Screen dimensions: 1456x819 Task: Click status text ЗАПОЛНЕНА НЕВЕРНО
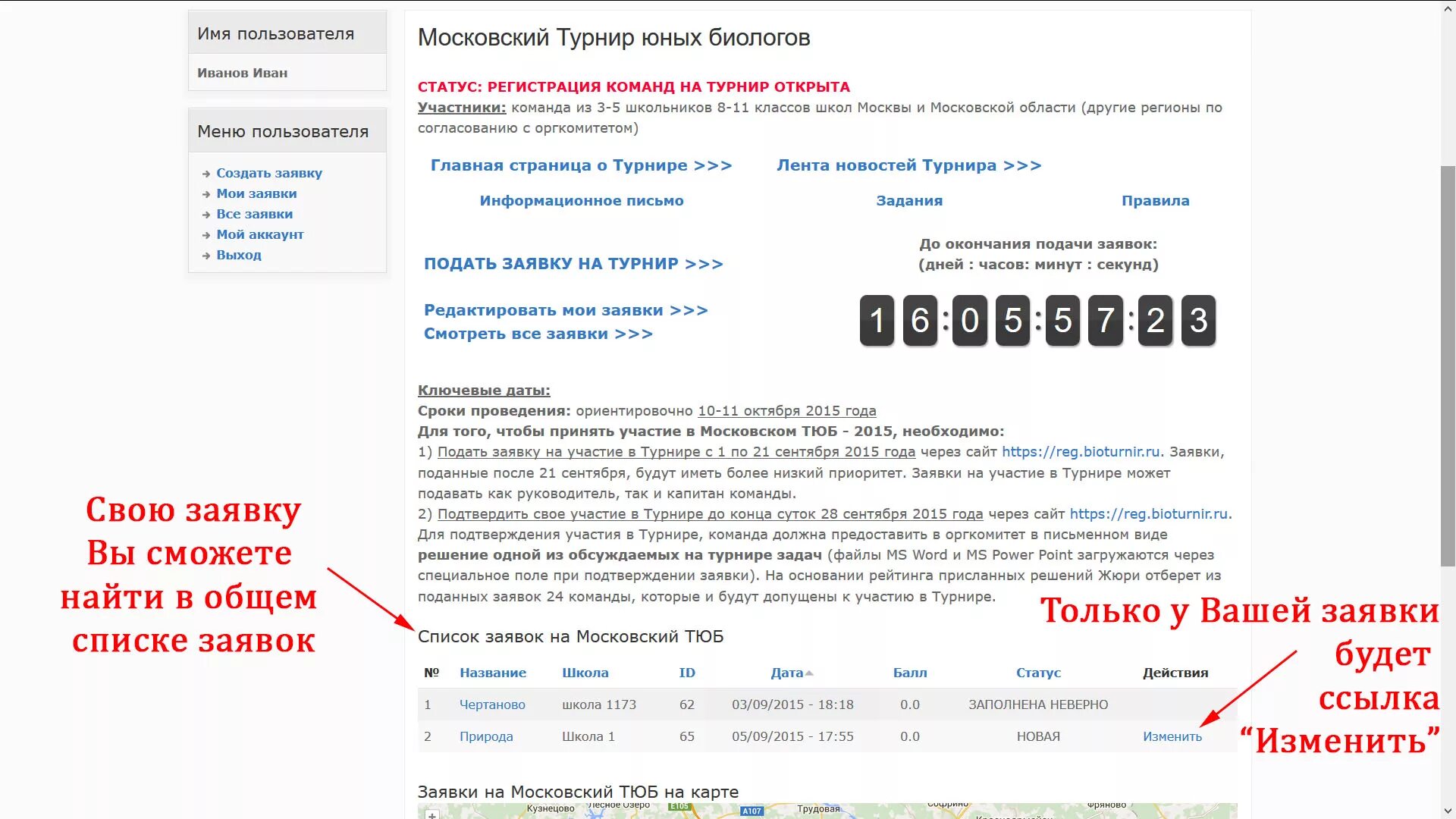coord(1038,704)
